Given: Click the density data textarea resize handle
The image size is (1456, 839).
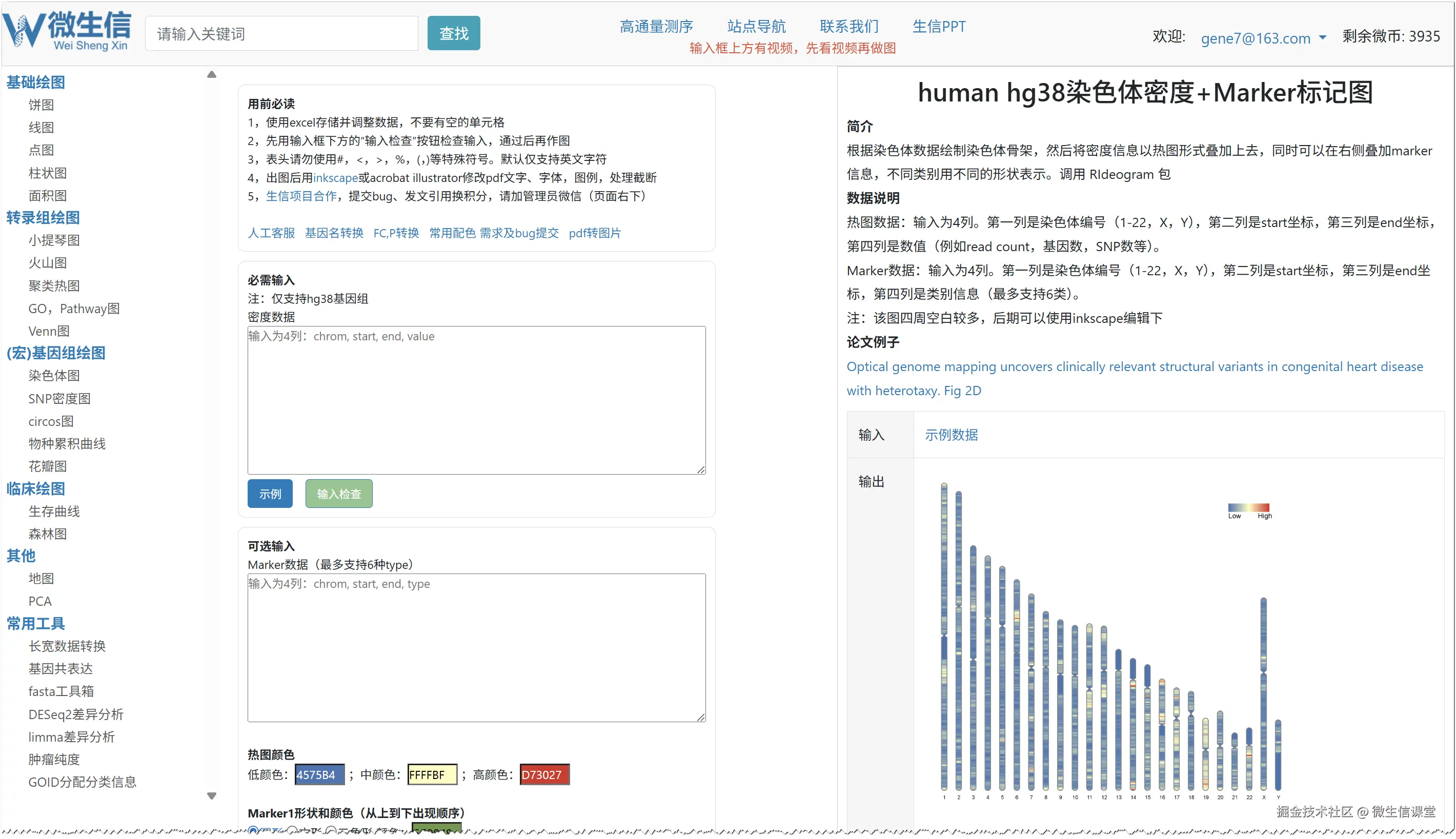Looking at the screenshot, I should click(701, 470).
